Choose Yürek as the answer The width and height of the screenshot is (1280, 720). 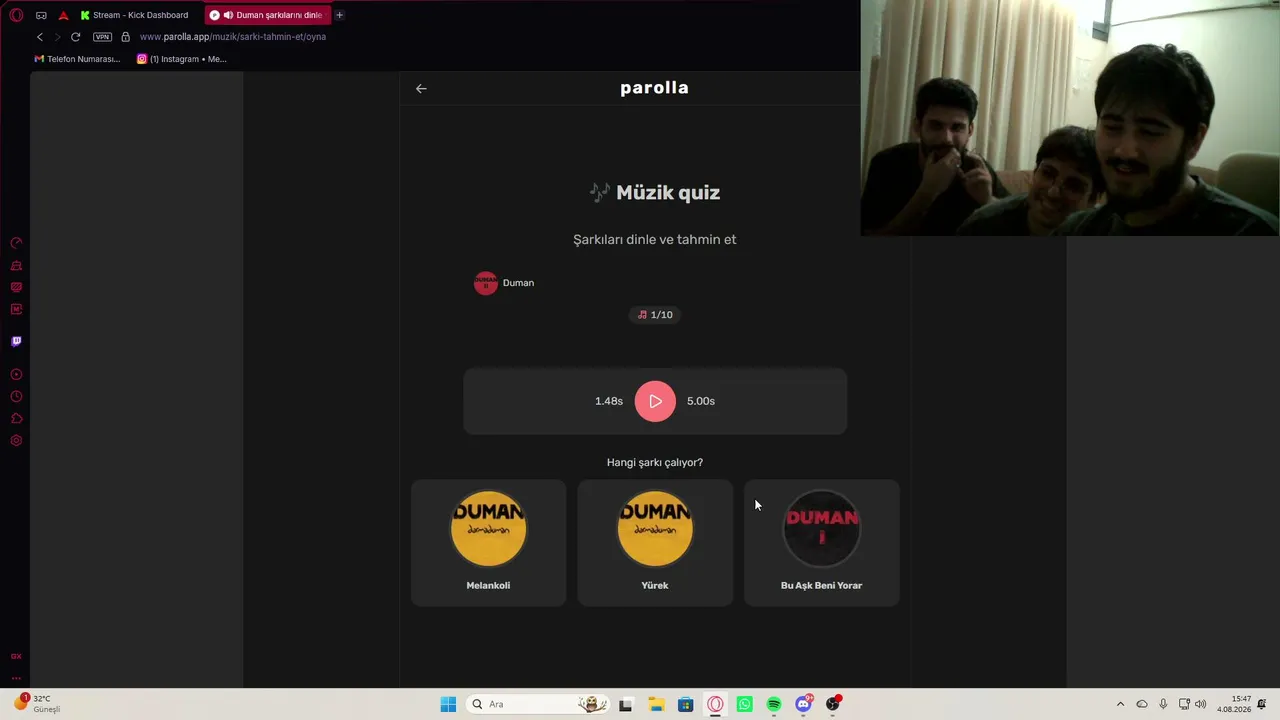(655, 543)
